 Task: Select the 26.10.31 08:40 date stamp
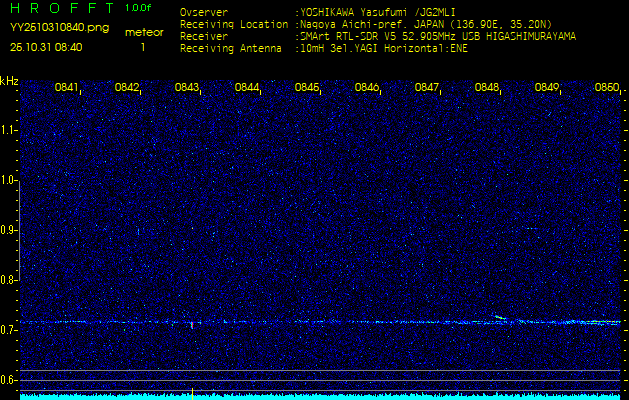click(x=46, y=47)
